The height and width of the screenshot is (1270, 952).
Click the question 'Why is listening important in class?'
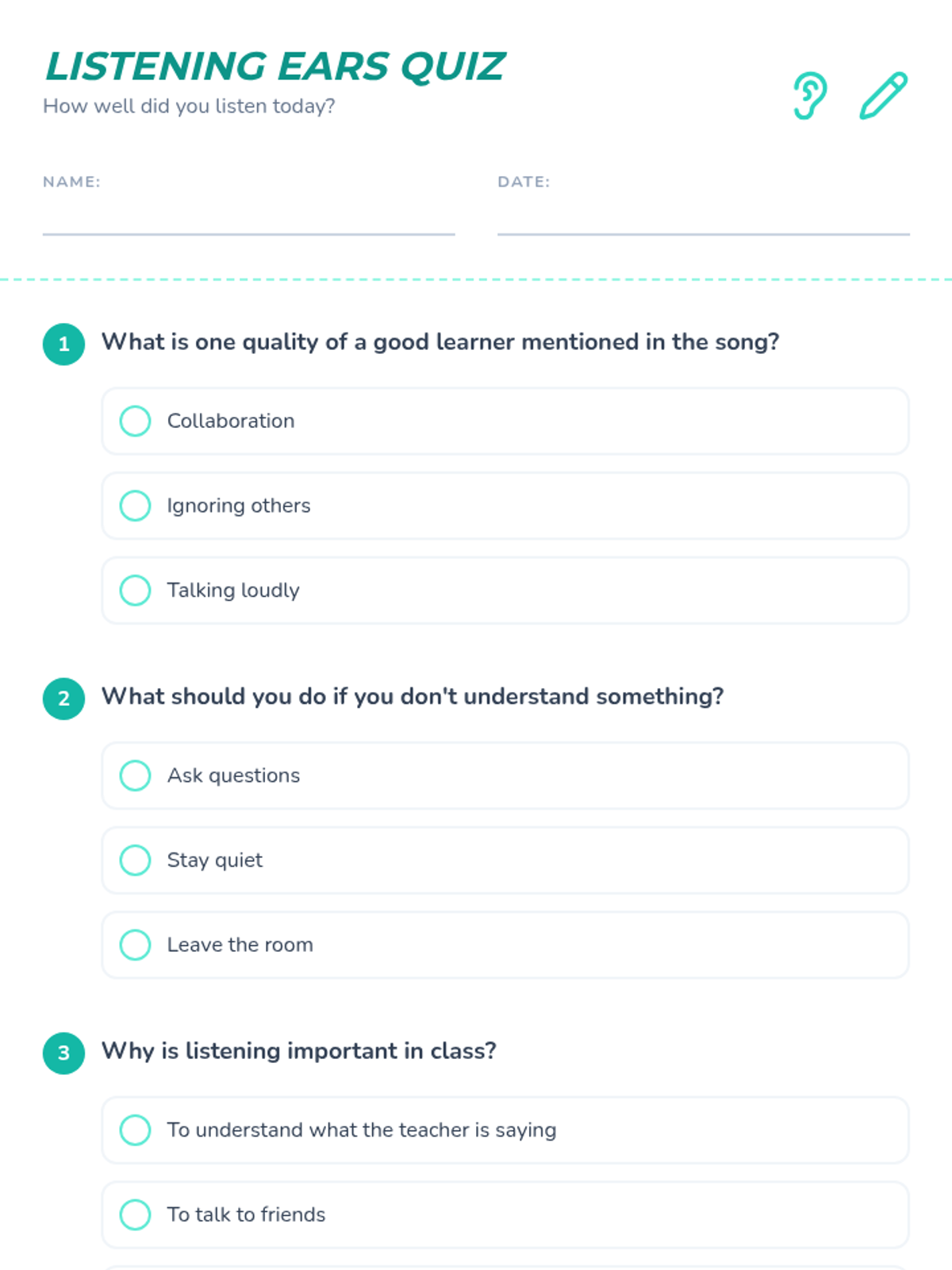[x=299, y=1051]
